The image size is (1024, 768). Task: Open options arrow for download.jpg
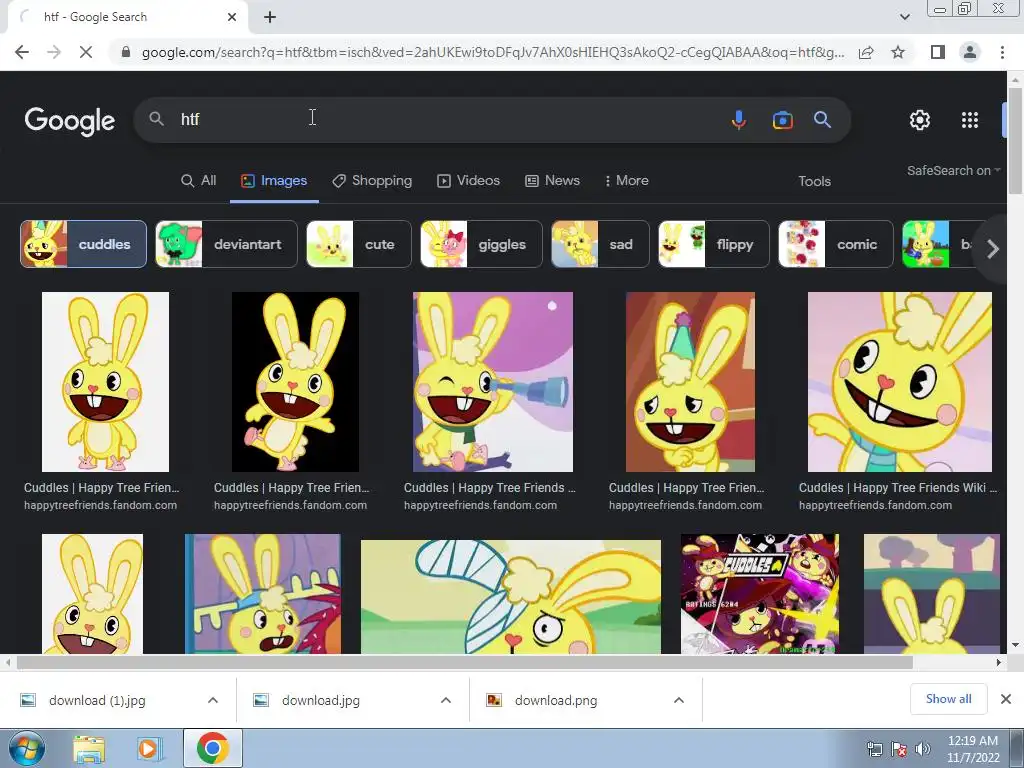click(x=446, y=700)
